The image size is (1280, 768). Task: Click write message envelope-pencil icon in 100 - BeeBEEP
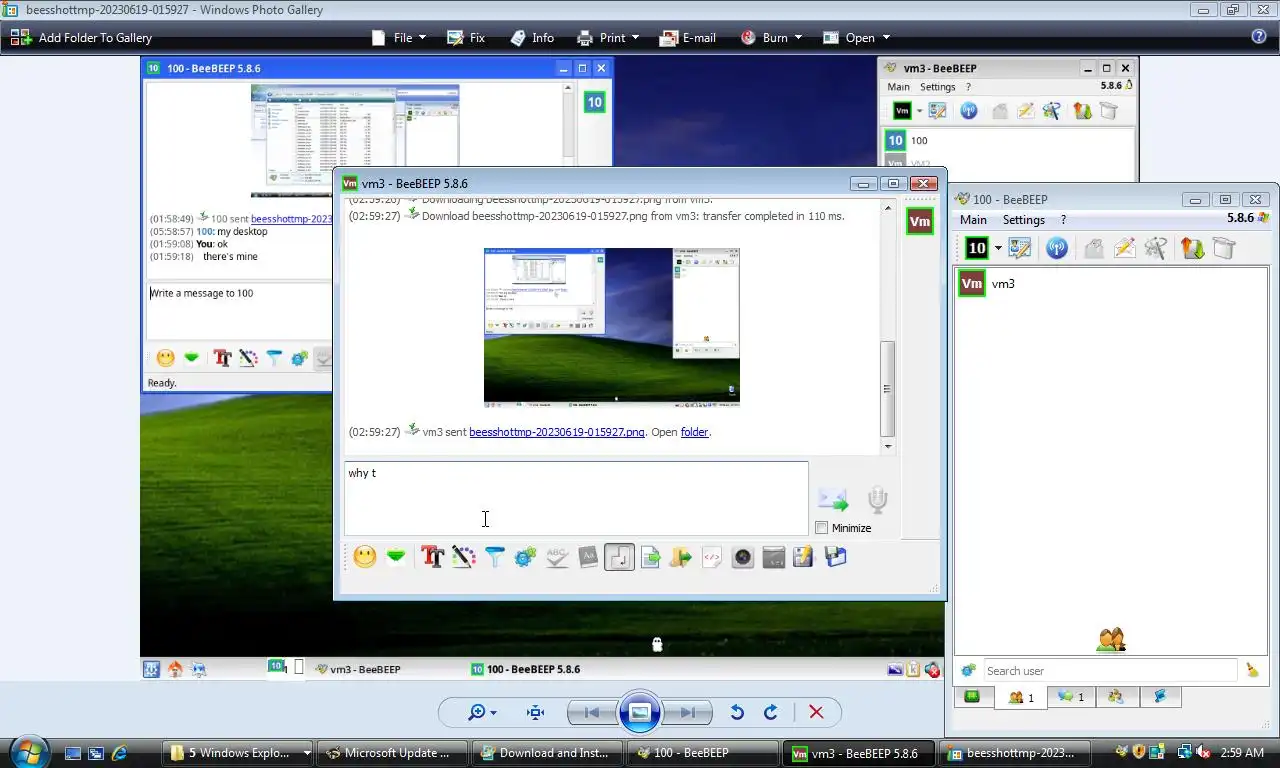(1124, 248)
